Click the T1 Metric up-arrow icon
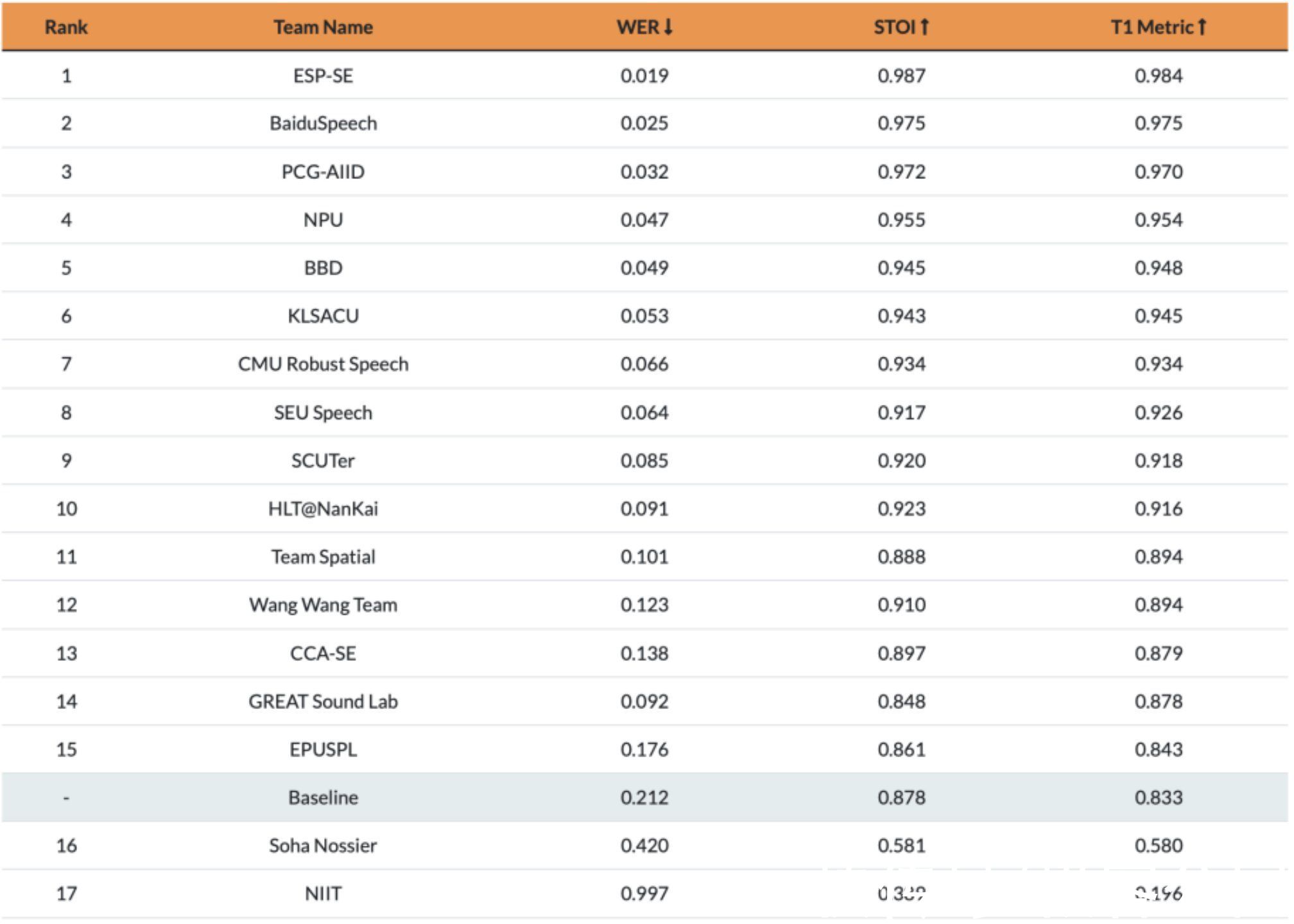Screen dimensions: 1294x924 [x=1202, y=27]
